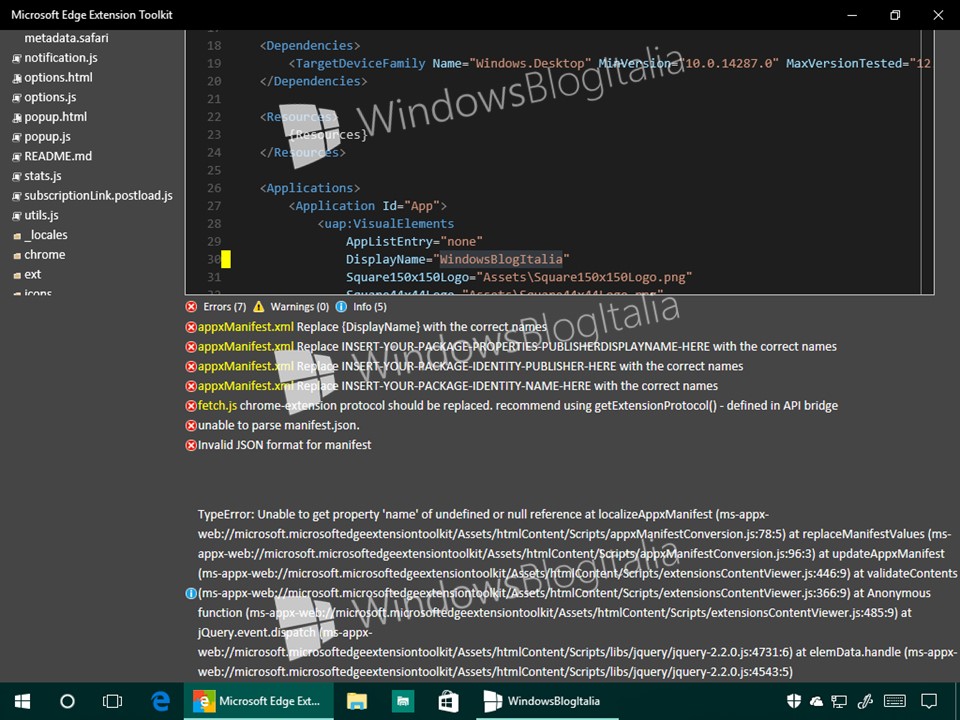The width and height of the screenshot is (960, 720).
Task: Open appxManifest.xml link for PUBLISHERDISPLAYNAME error
Action: coord(246,347)
